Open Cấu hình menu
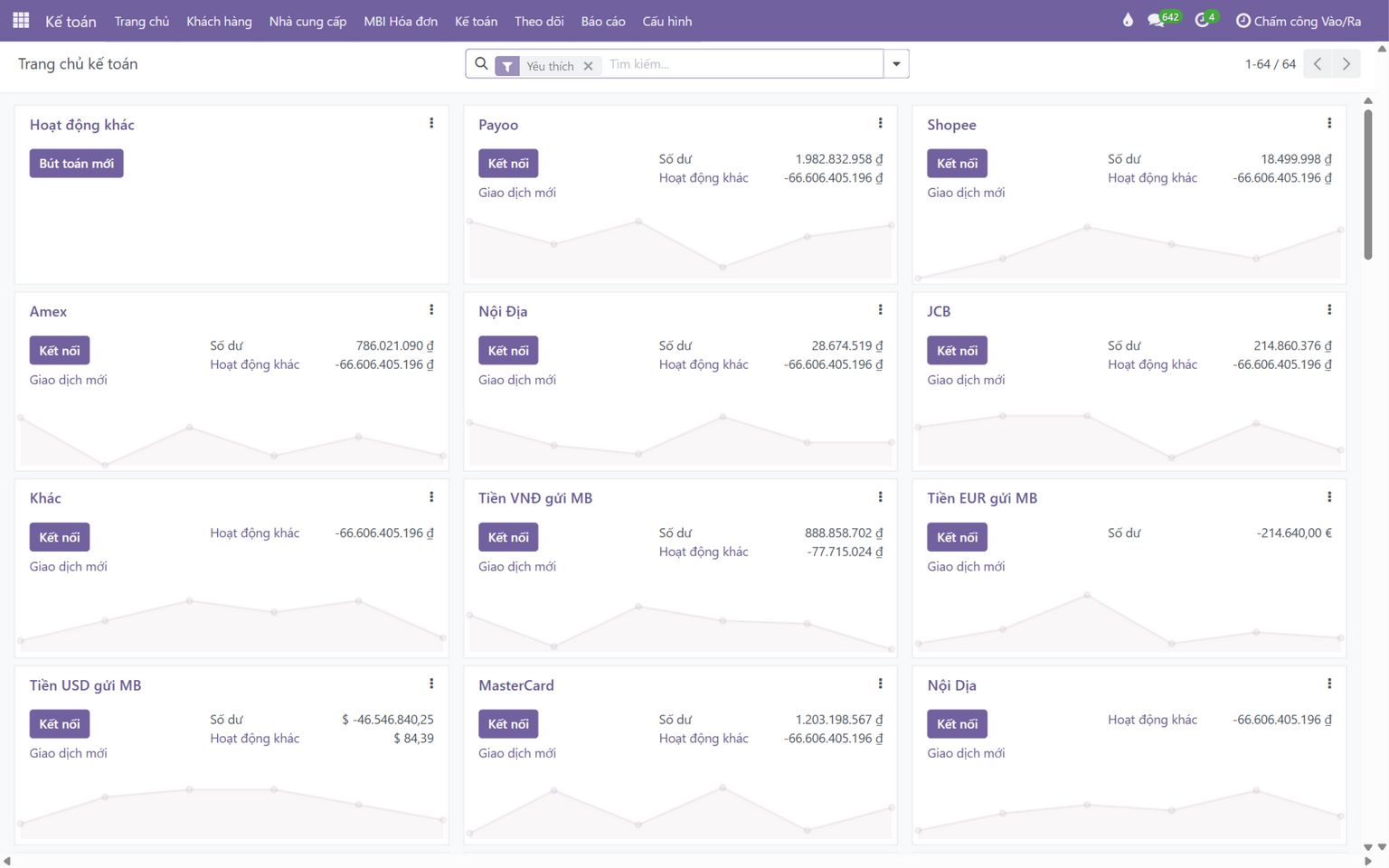1389x868 pixels. [667, 21]
